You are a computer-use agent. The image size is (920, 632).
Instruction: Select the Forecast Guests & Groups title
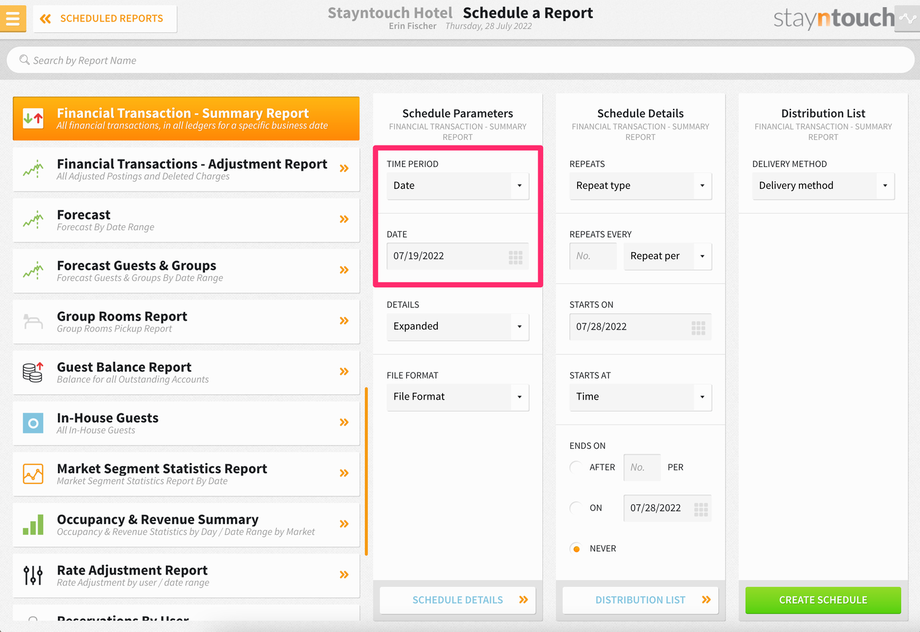136,265
